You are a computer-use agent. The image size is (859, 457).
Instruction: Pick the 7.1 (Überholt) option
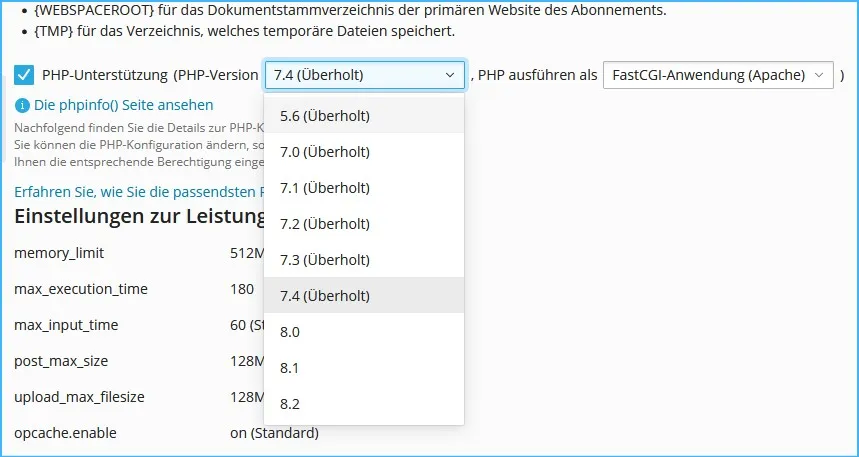pos(364,188)
